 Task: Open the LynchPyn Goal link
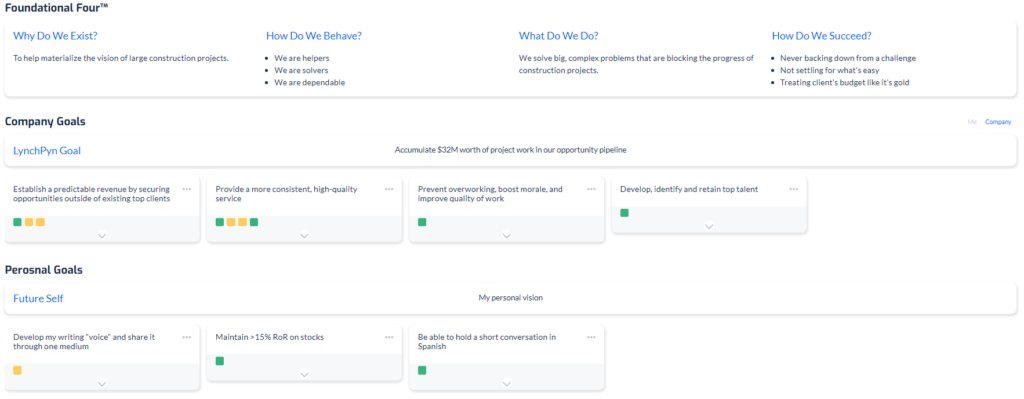47,151
